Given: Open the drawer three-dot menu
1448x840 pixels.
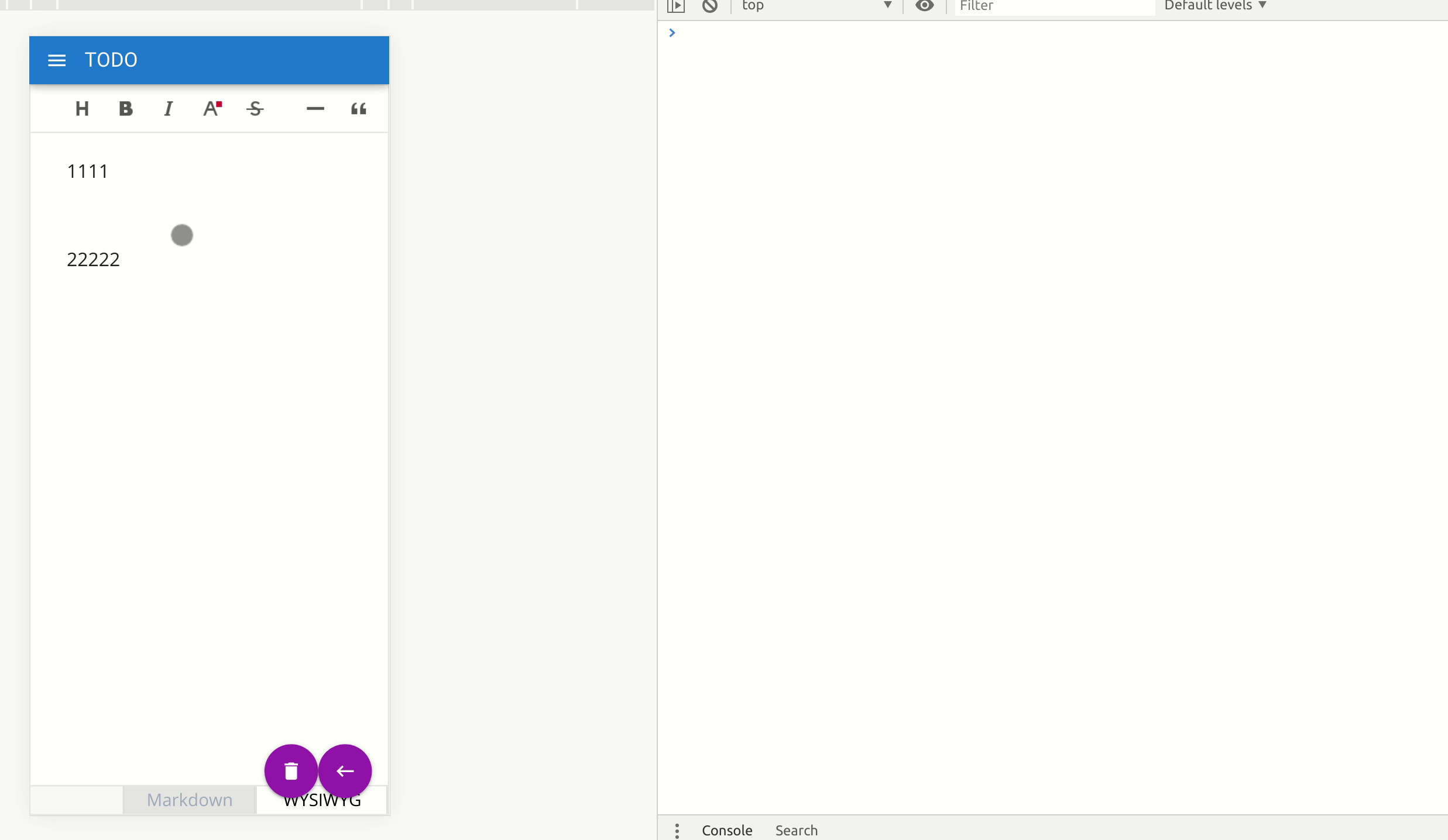Looking at the screenshot, I should pos(677,830).
